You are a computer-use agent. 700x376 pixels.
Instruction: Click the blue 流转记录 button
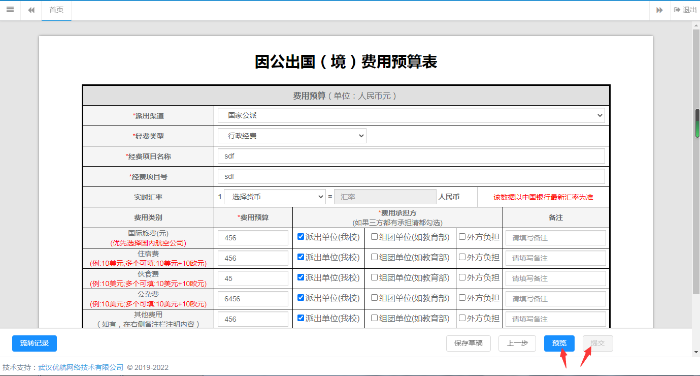coord(34,343)
